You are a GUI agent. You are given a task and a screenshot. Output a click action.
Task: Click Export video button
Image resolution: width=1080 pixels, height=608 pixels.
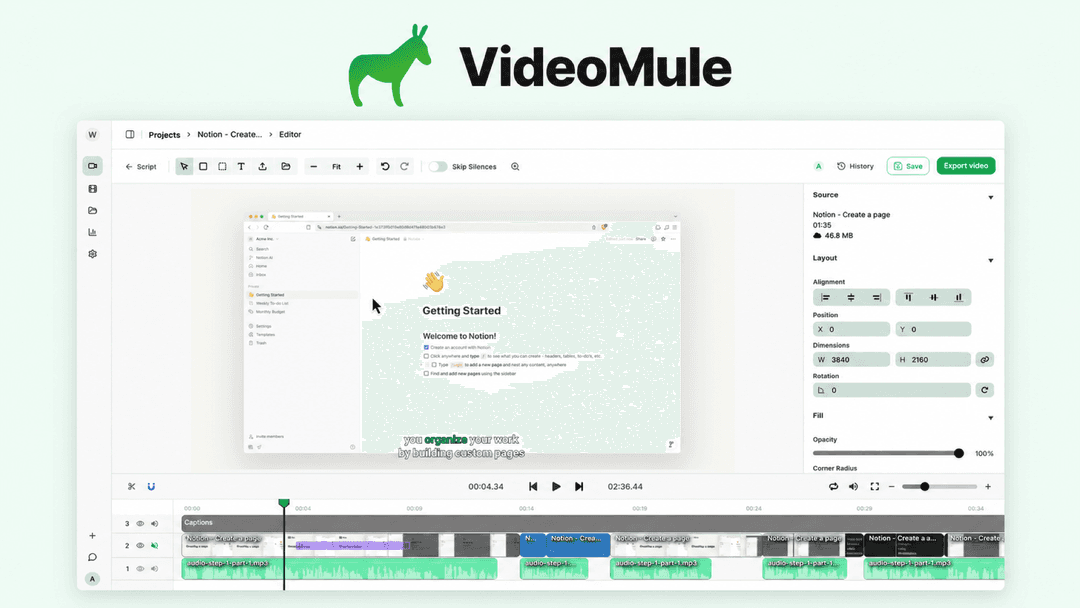pos(966,166)
